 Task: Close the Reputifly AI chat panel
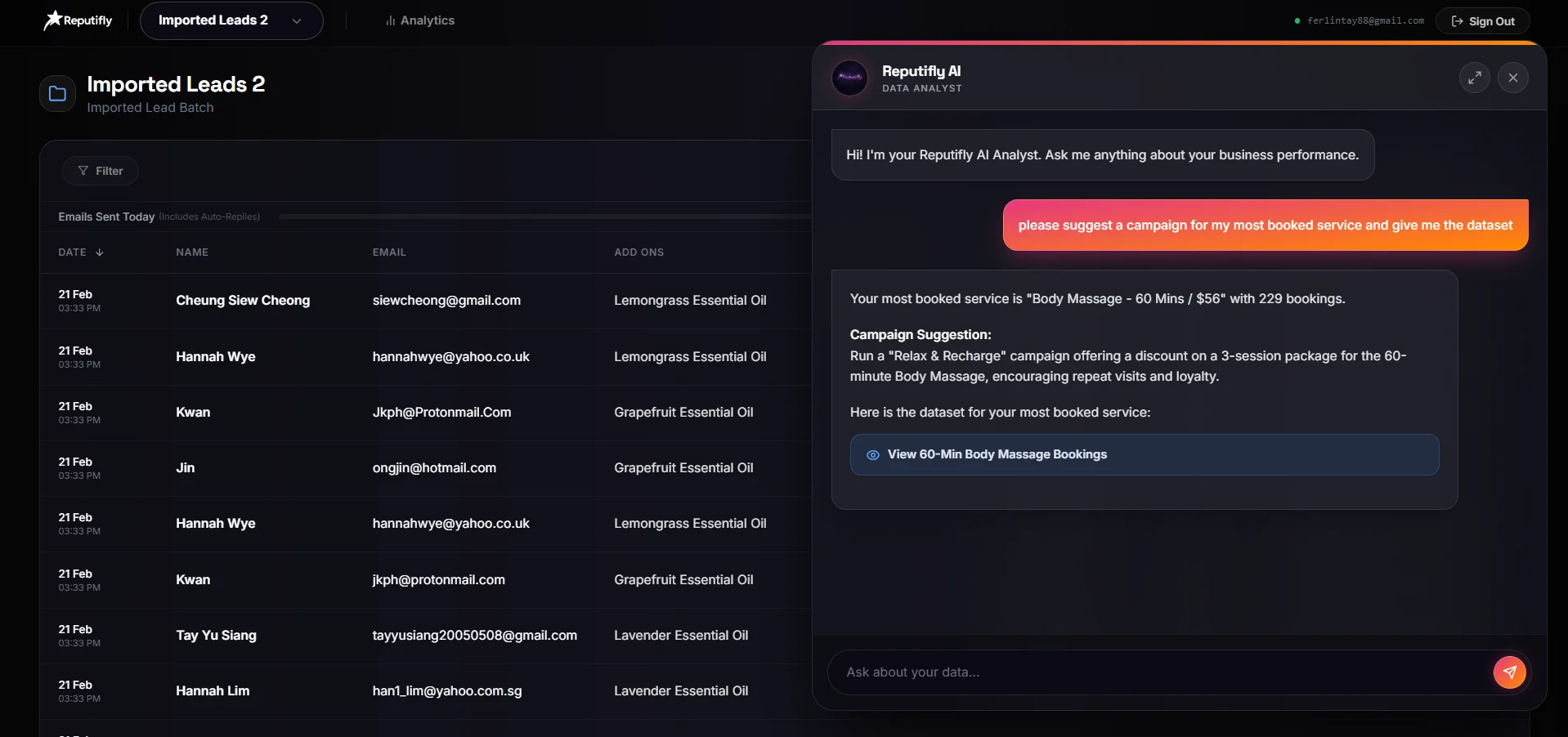[1512, 78]
